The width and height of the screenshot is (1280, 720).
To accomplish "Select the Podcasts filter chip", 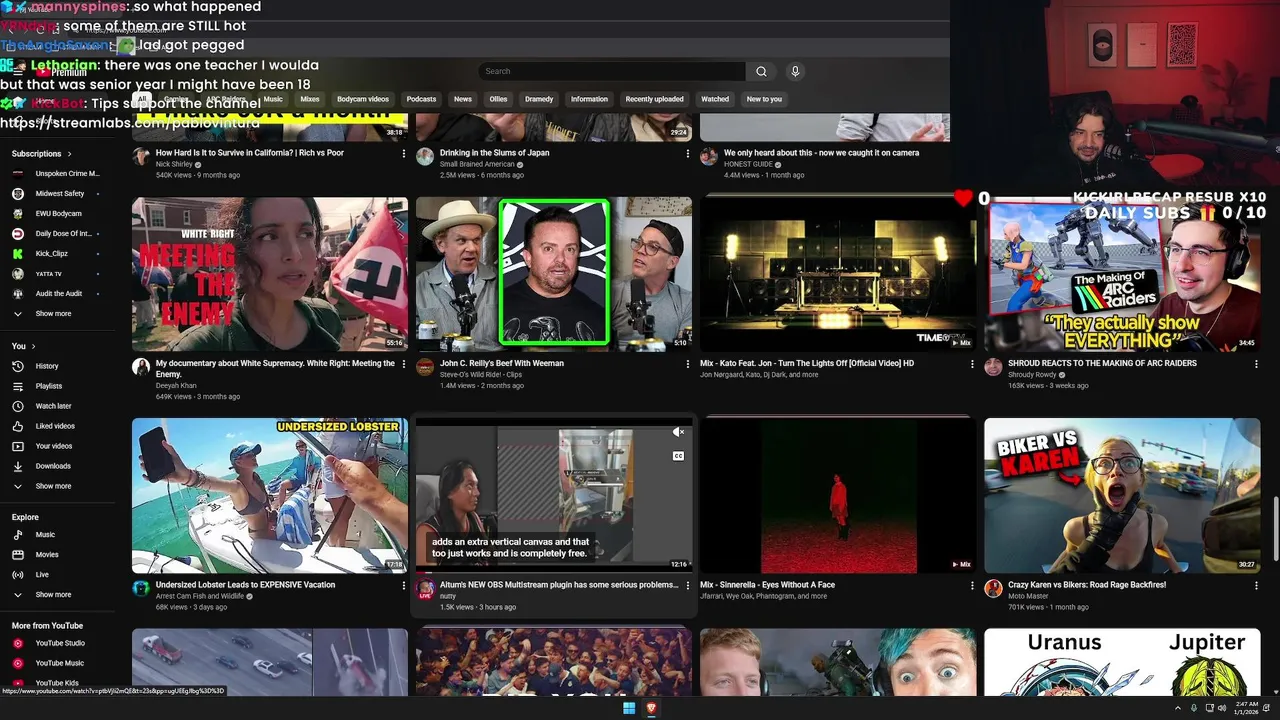I will (x=421, y=99).
